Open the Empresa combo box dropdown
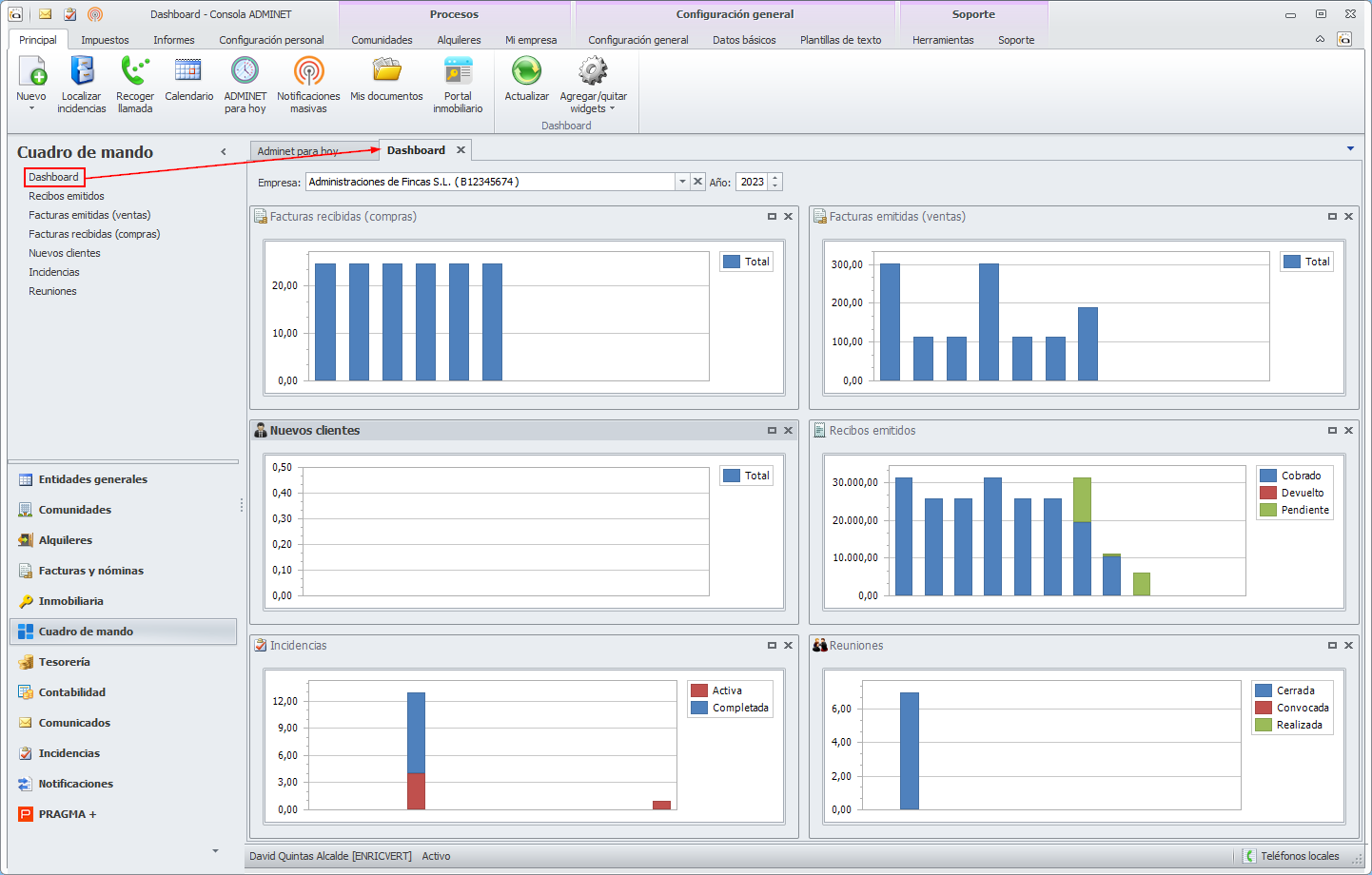The height and width of the screenshot is (875, 1372). tap(682, 182)
